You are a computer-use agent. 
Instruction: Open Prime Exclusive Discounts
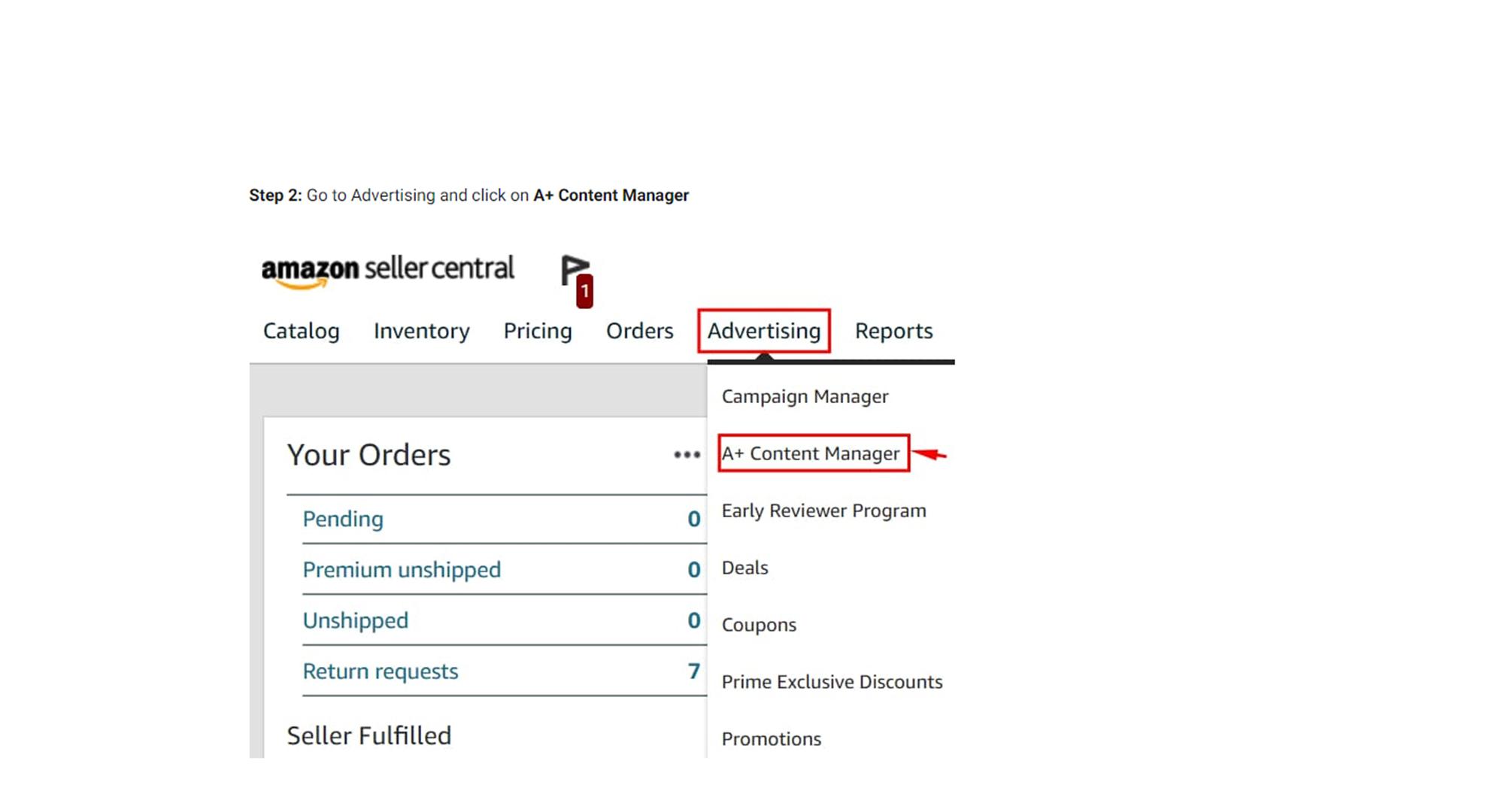[832, 681]
